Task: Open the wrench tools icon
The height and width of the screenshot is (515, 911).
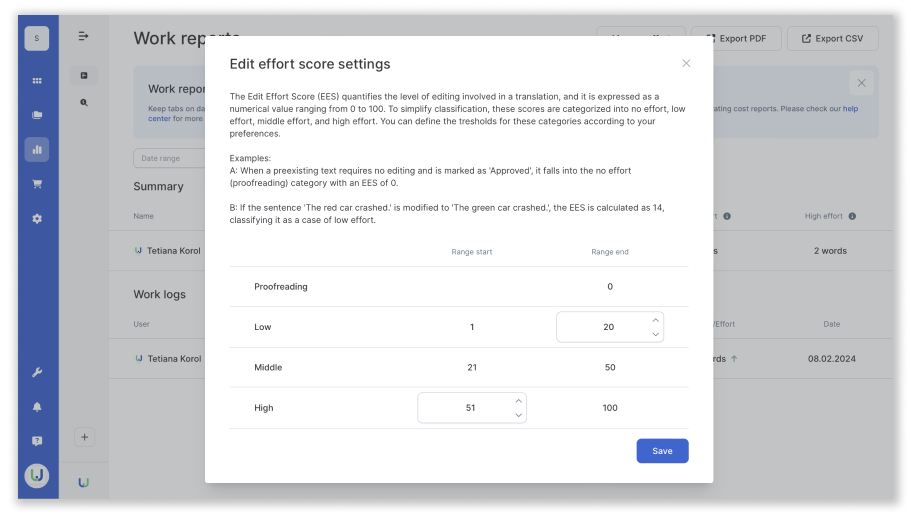Action: pos(37,372)
